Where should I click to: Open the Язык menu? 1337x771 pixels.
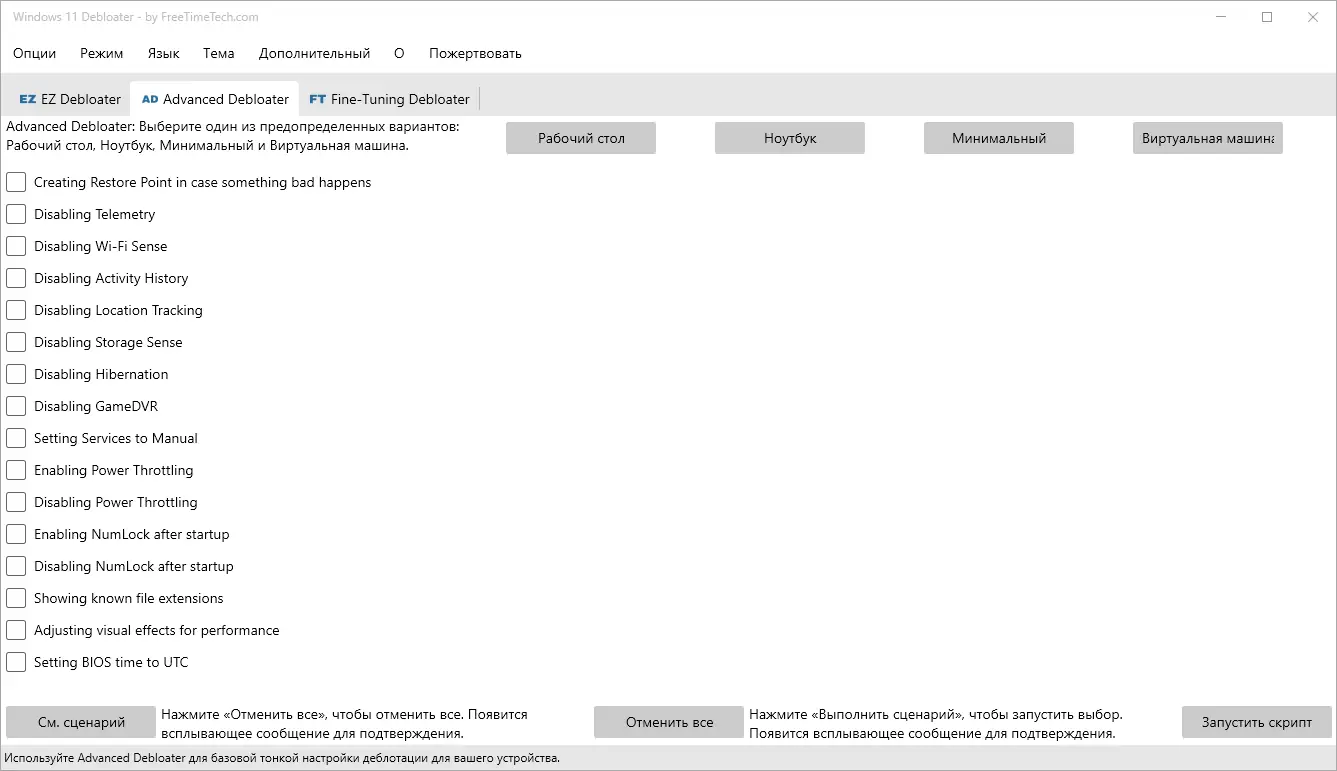pos(163,53)
